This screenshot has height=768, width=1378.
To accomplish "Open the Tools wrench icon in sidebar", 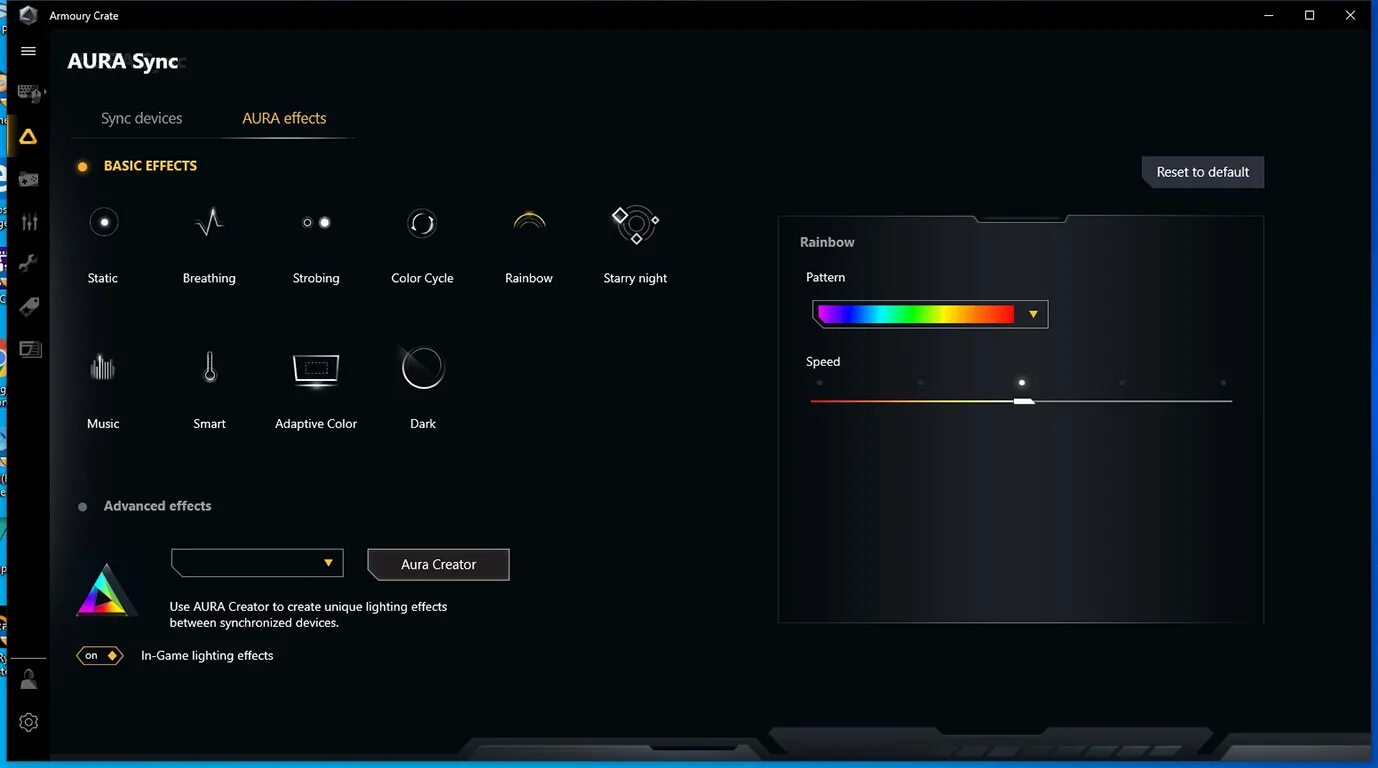I will [28, 264].
